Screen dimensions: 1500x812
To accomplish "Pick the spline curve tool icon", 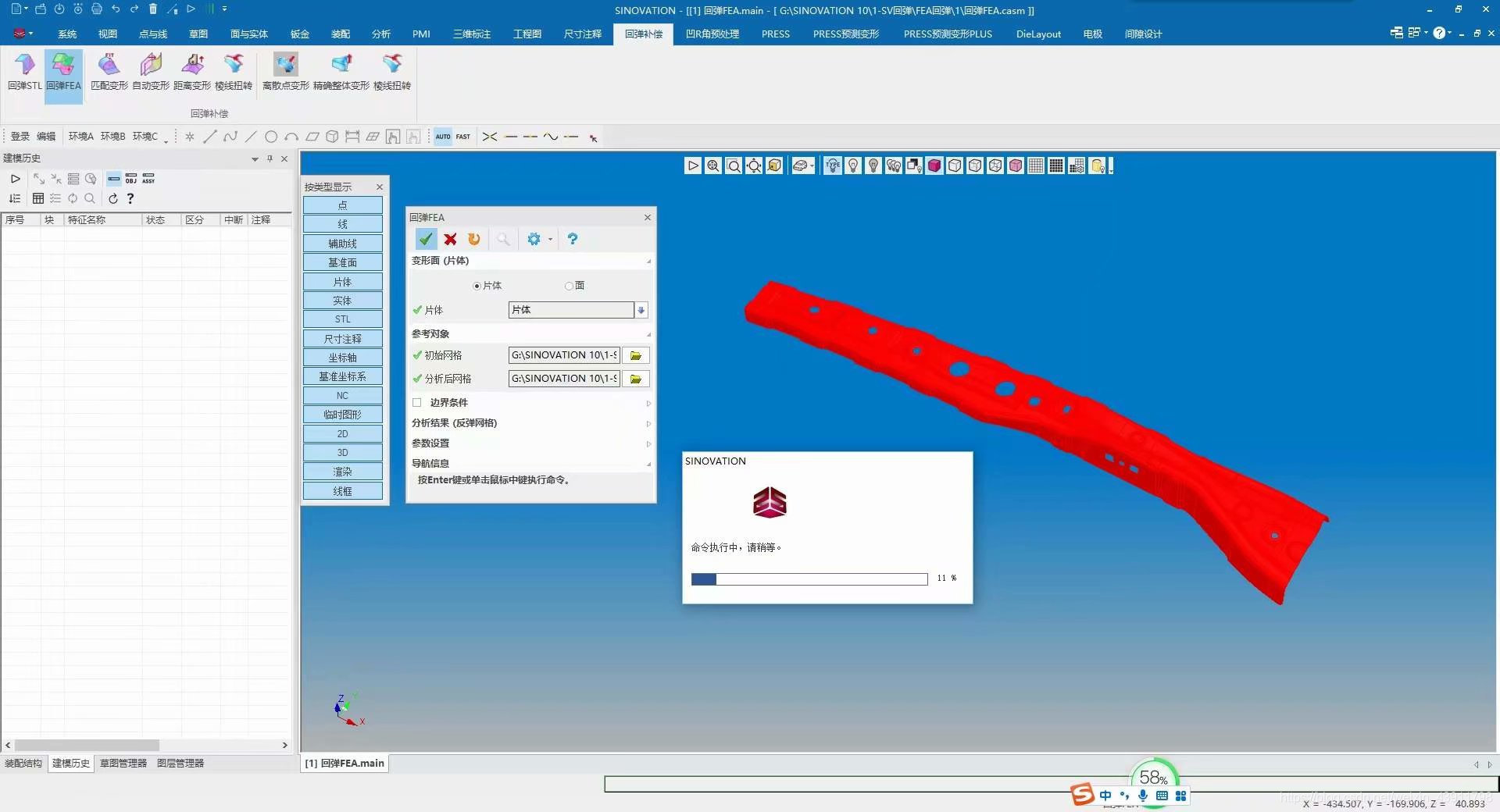I will [x=230, y=137].
